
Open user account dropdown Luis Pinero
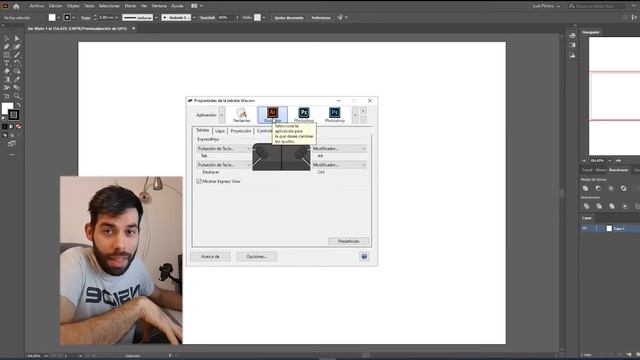tap(546, 6)
